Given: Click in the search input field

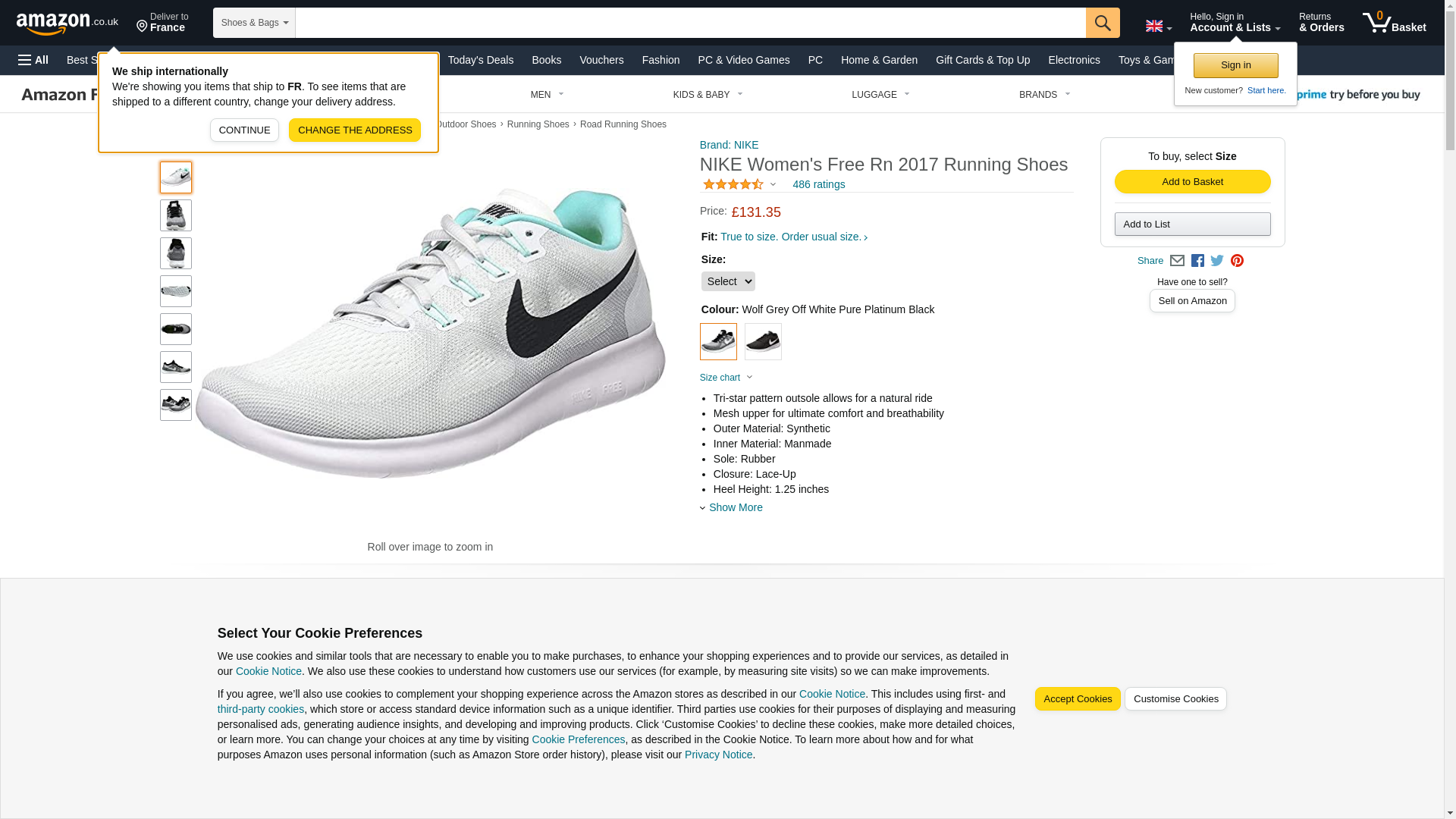Looking at the screenshot, I should 690,23.
